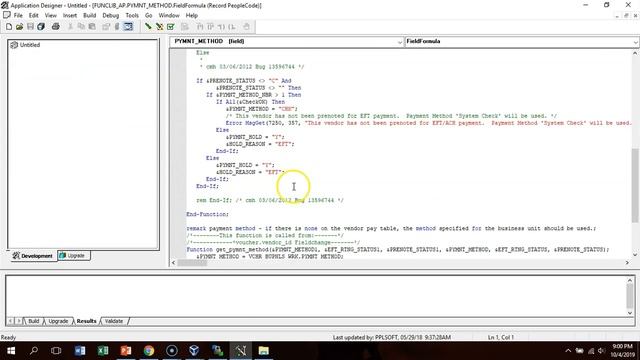Click the Project Workspace toggle icon
This screenshot has width=640, height=360.
[x=106, y=27]
